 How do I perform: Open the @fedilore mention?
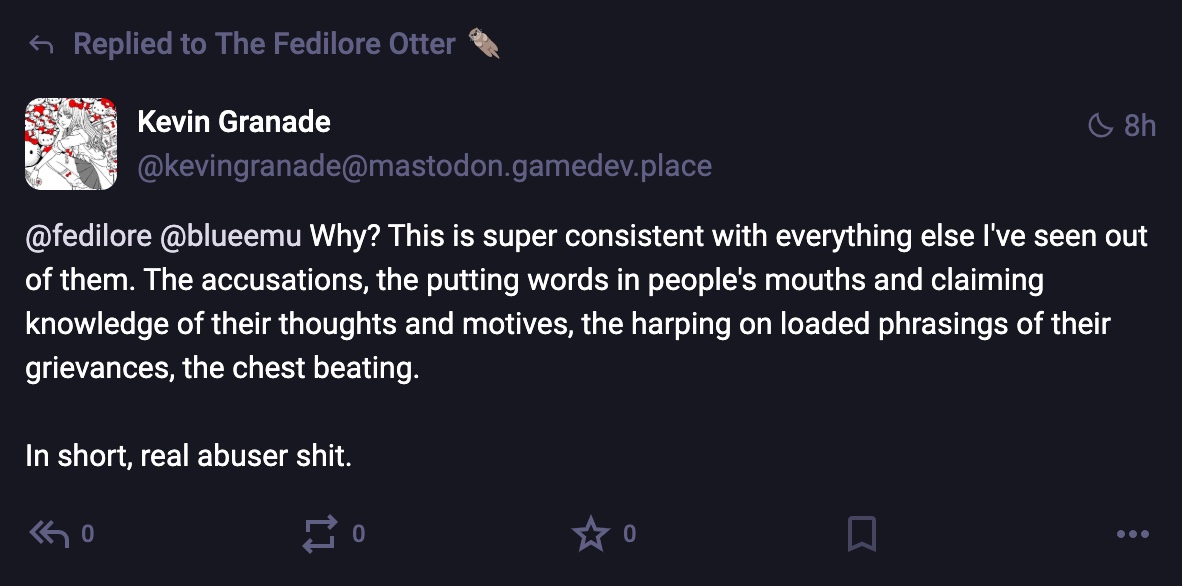88,237
